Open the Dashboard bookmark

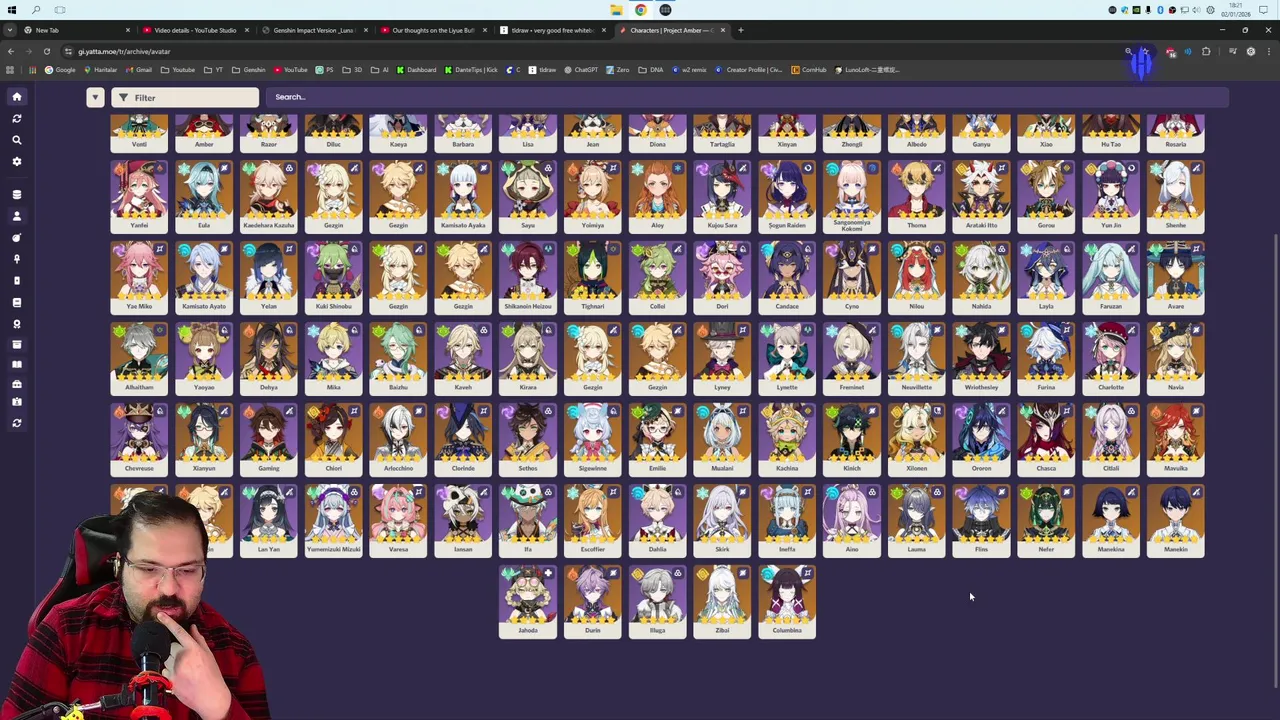[x=416, y=70]
